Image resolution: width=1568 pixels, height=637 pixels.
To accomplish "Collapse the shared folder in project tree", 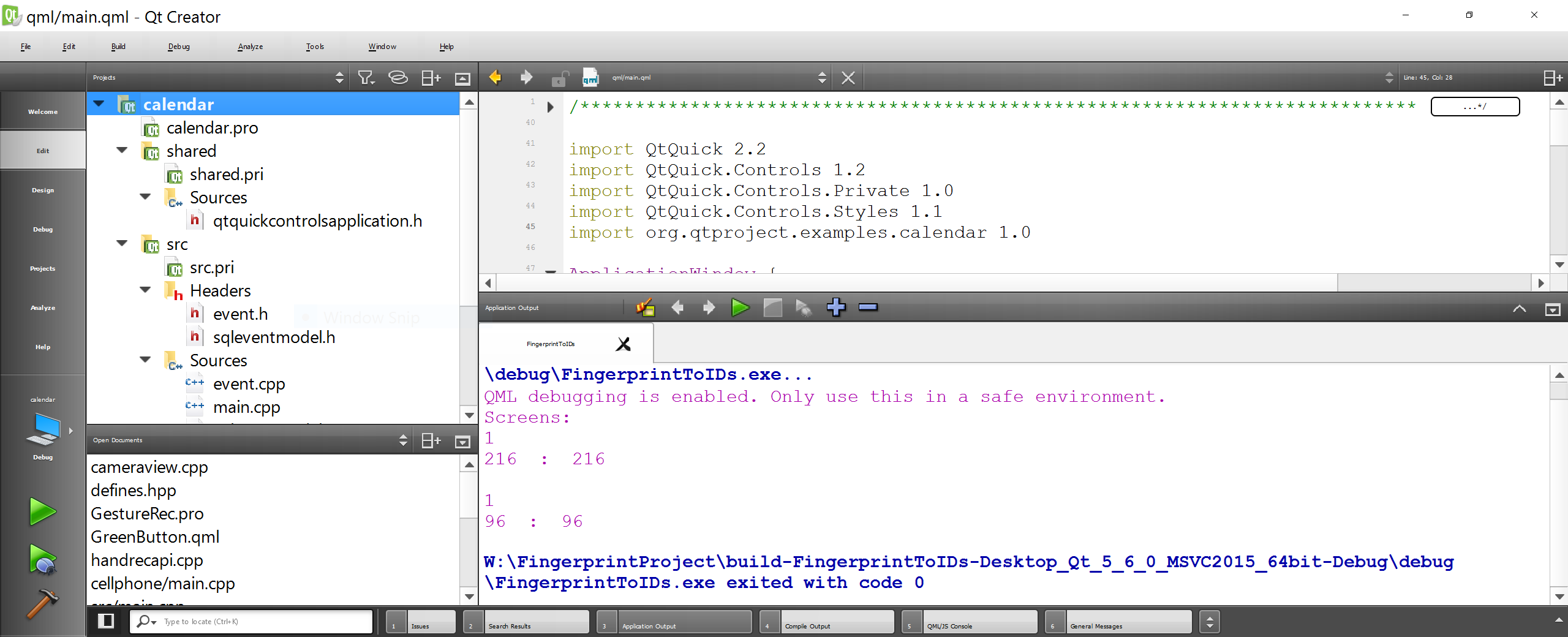I will point(122,151).
